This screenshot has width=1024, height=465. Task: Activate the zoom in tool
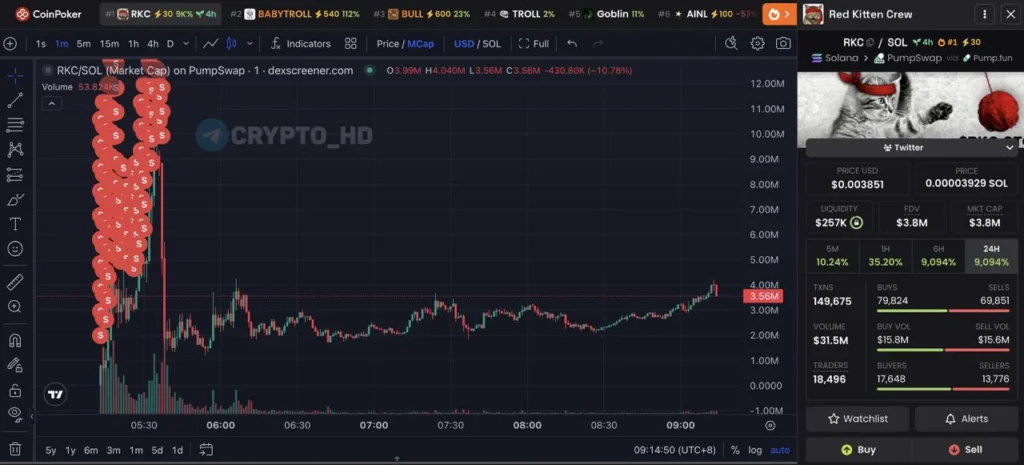[x=16, y=307]
